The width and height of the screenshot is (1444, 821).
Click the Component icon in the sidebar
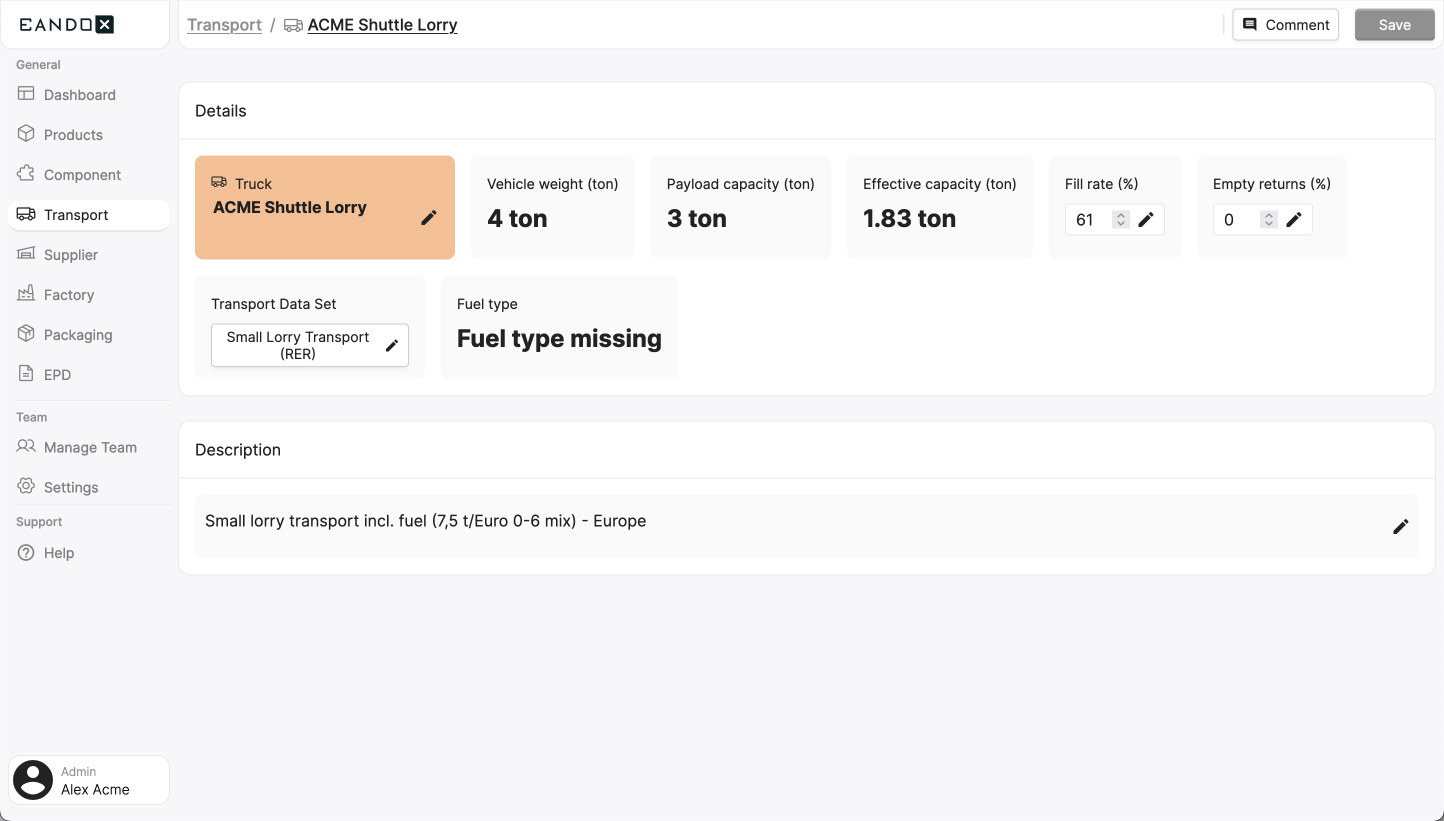(26, 174)
